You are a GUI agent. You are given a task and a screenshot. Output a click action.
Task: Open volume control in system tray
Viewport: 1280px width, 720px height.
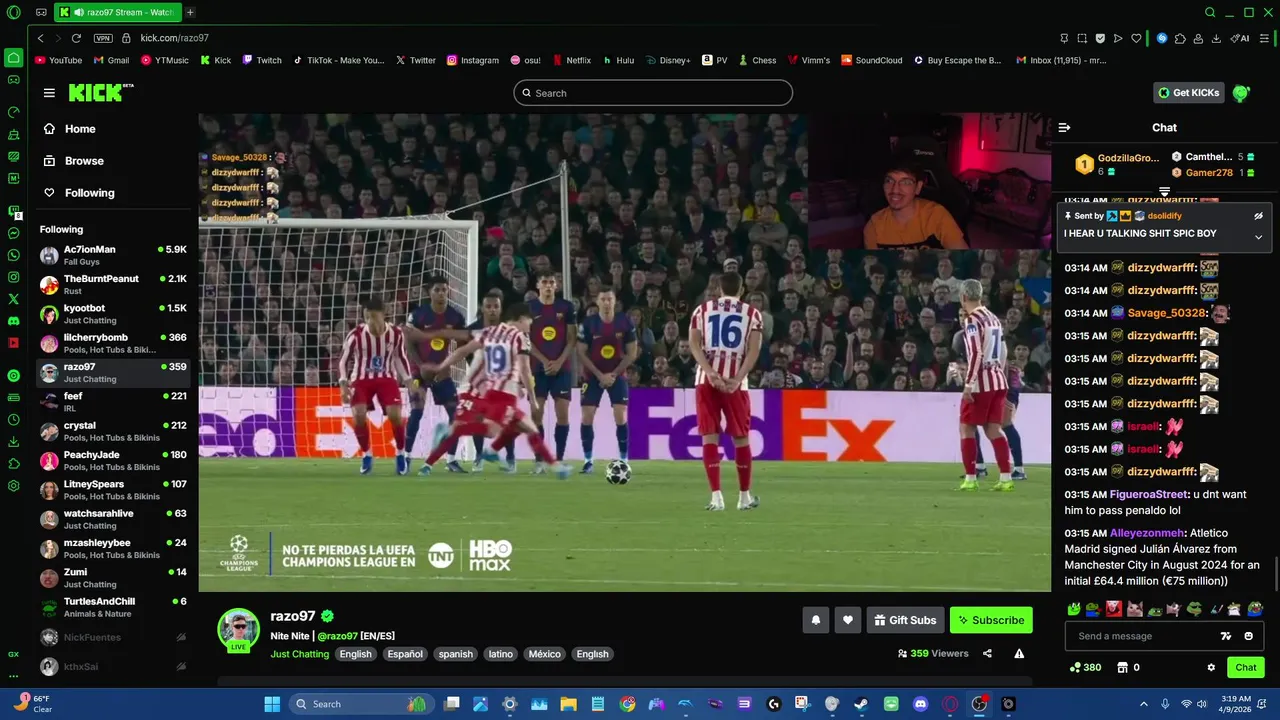[1204, 704]
